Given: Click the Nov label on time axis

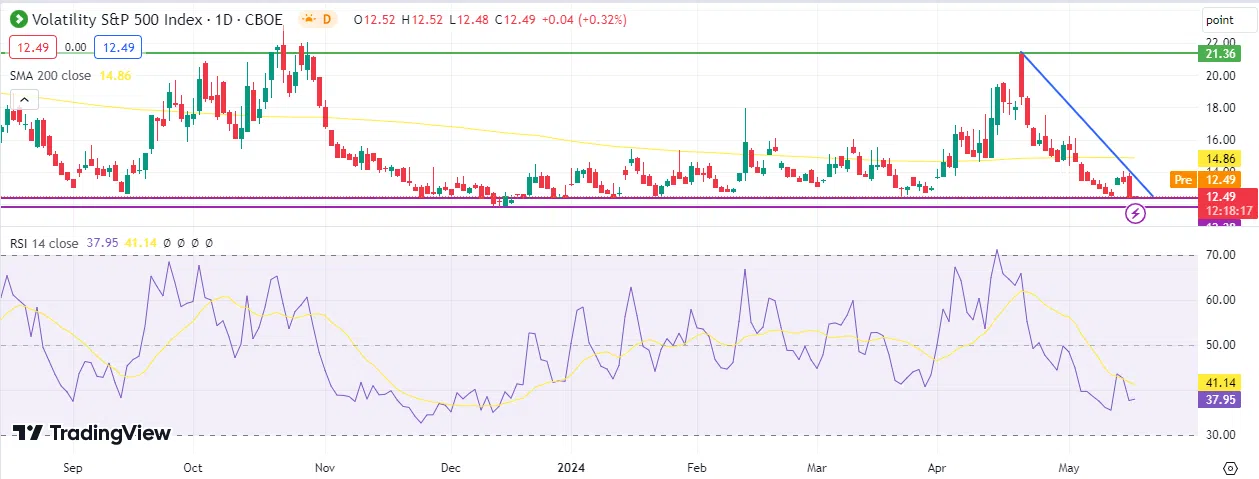Looking at the screenshot, I should click(x=322, y=467).
